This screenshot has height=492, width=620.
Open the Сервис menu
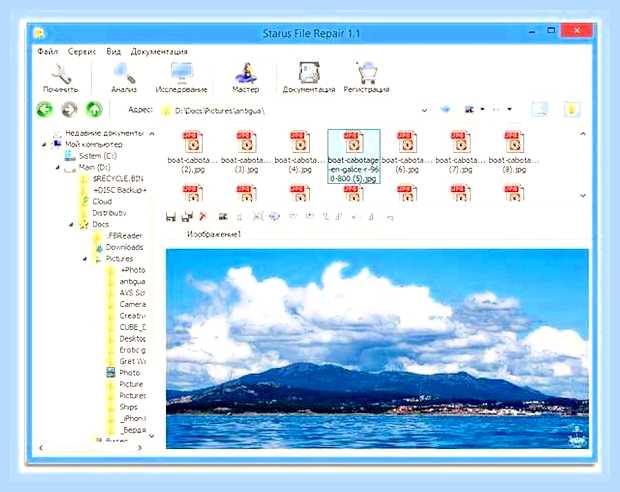coord(82,52)
